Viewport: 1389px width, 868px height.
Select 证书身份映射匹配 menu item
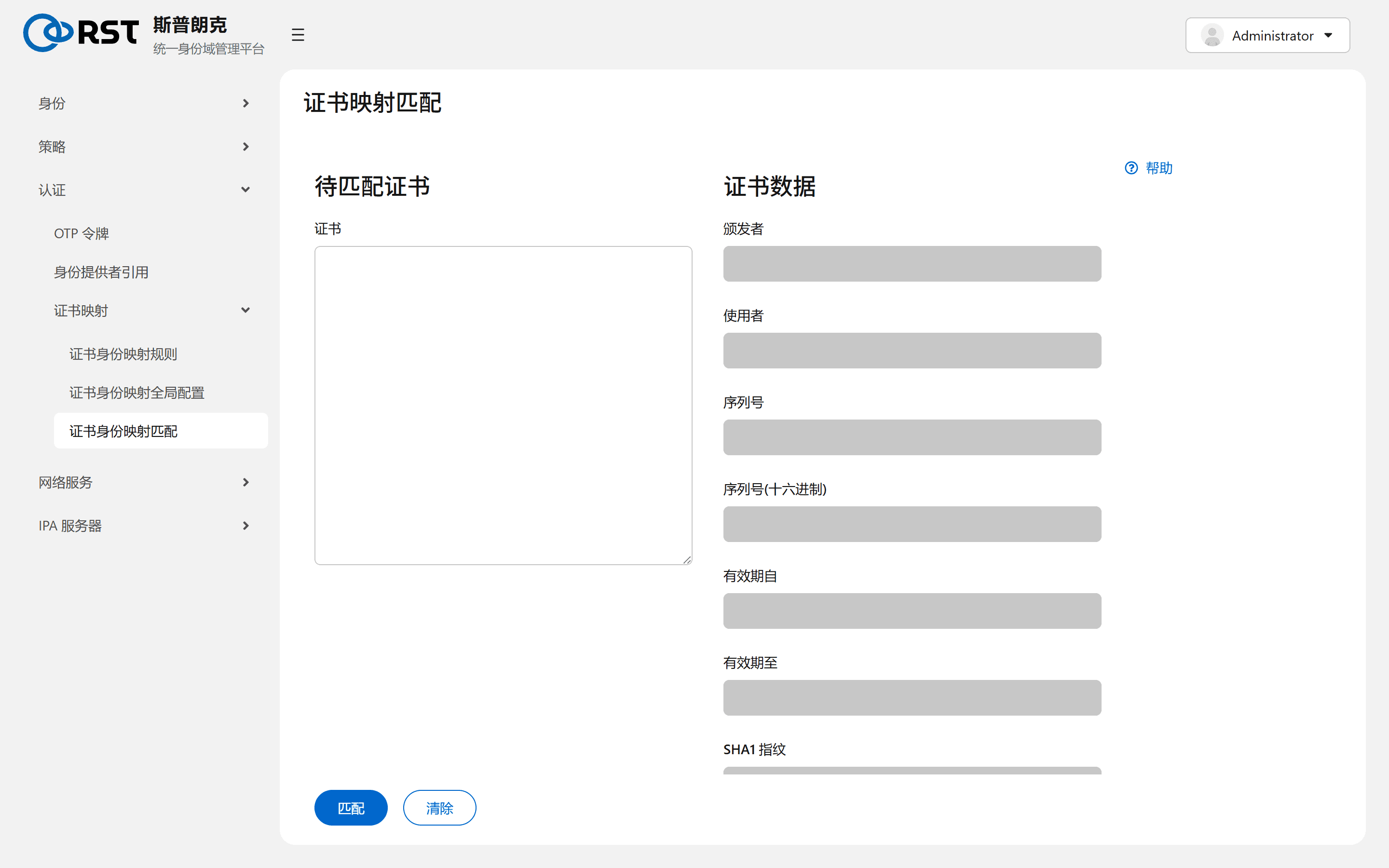[x=161, y=431]
